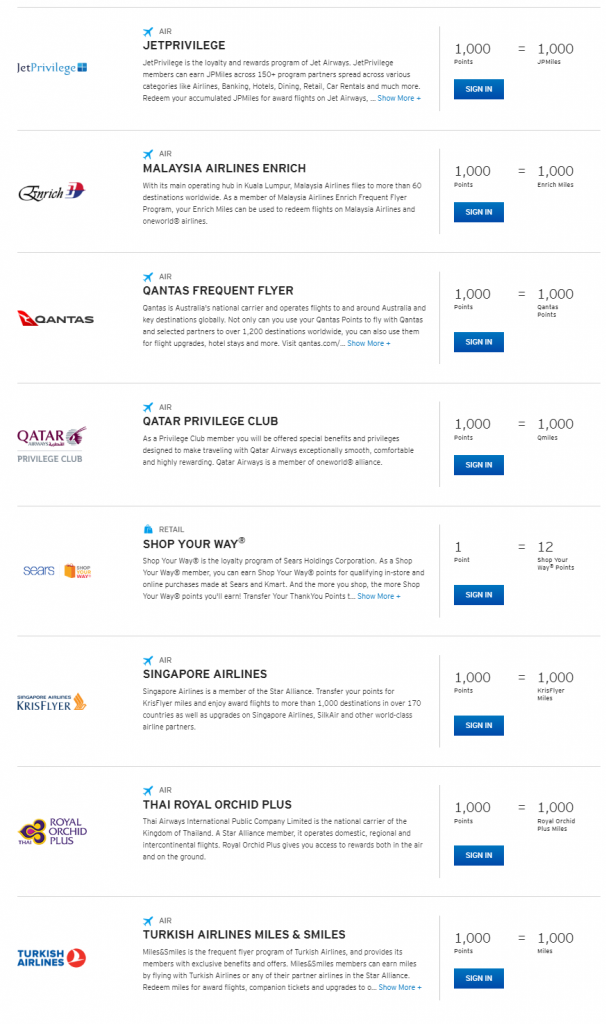This screenshot has width=606, height=1024.
Task: Sign in for Singapore Airlines transfer
Action: [479, 726]
